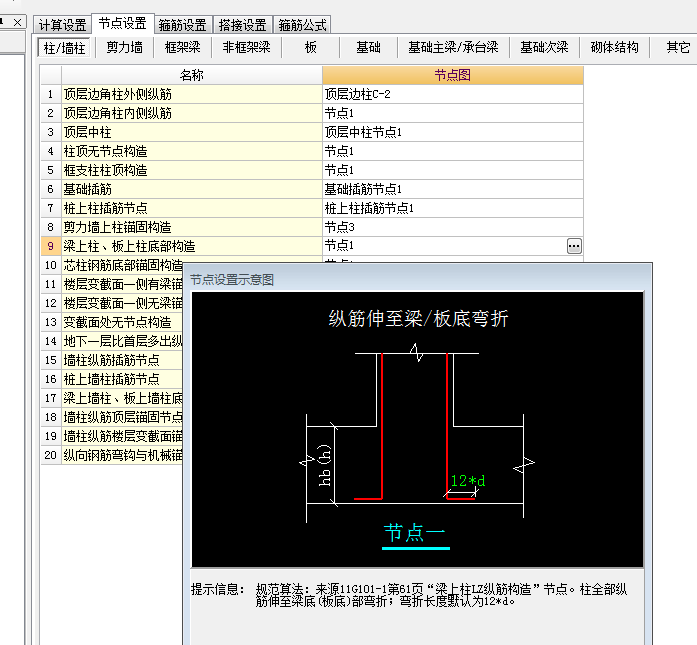Select row 顶层边角柱内侧纵筋

coord(192,113)
